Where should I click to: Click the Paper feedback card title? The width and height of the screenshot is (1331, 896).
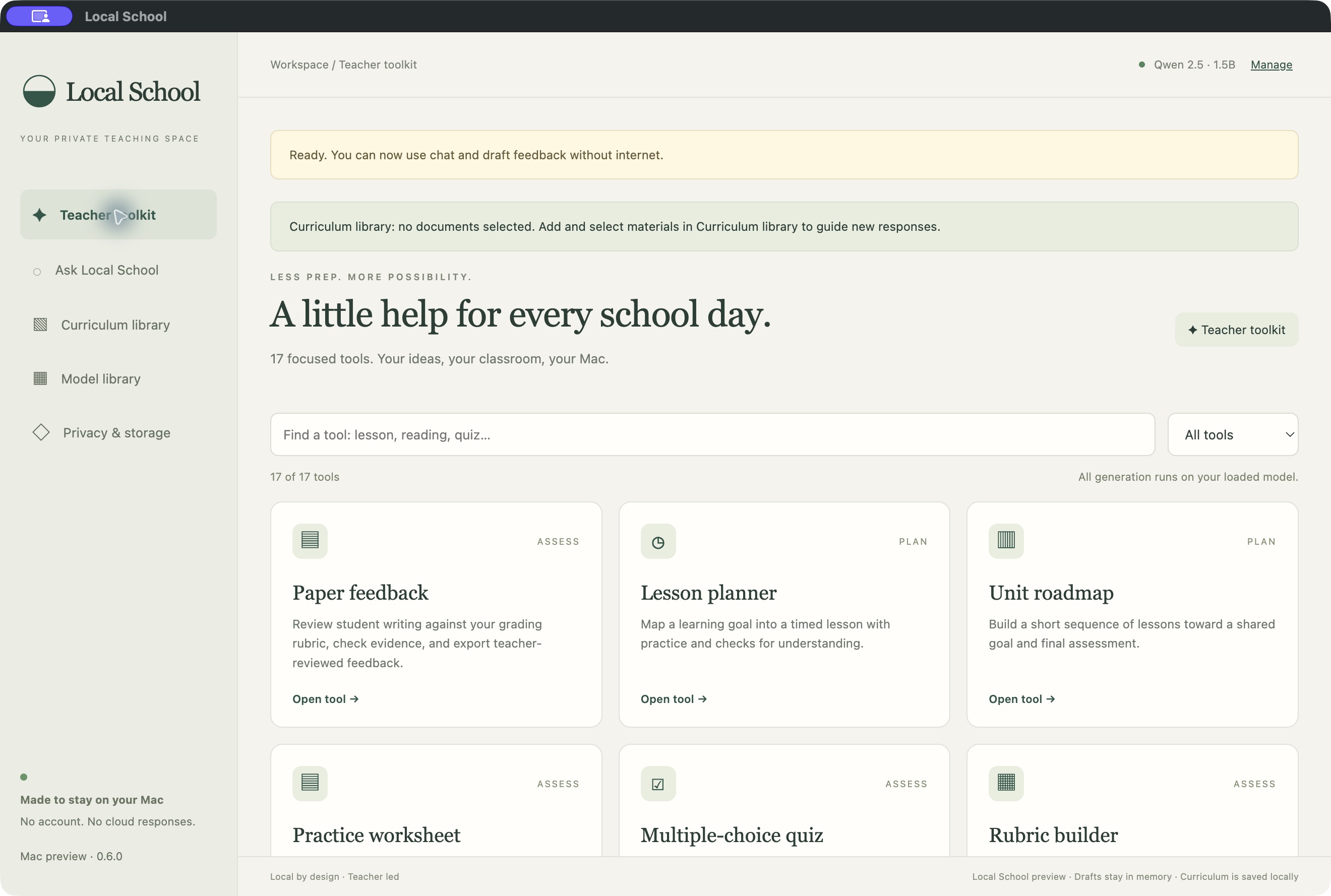coord(360,593)
